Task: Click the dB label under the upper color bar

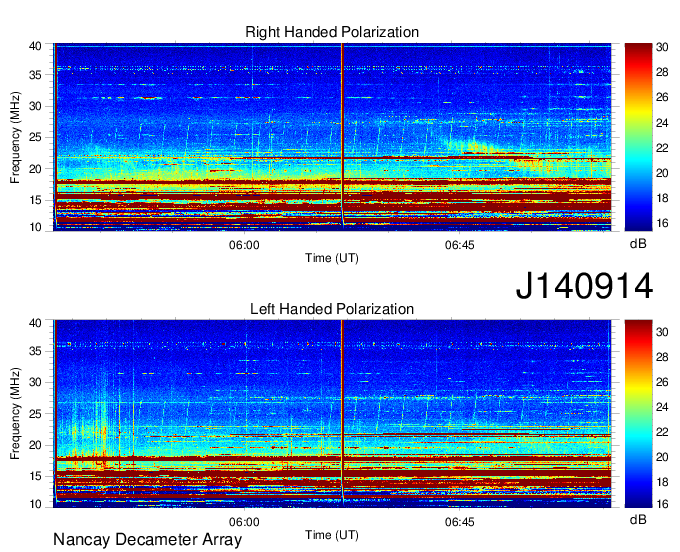Action: coord(638,244)
